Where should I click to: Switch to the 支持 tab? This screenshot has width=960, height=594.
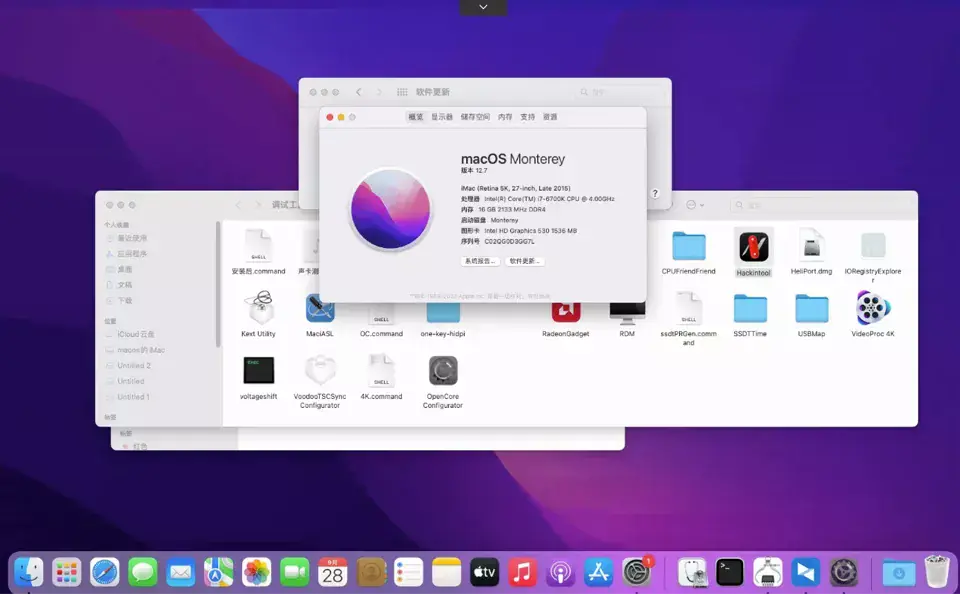pyautogui.click(x=528, y=117)
